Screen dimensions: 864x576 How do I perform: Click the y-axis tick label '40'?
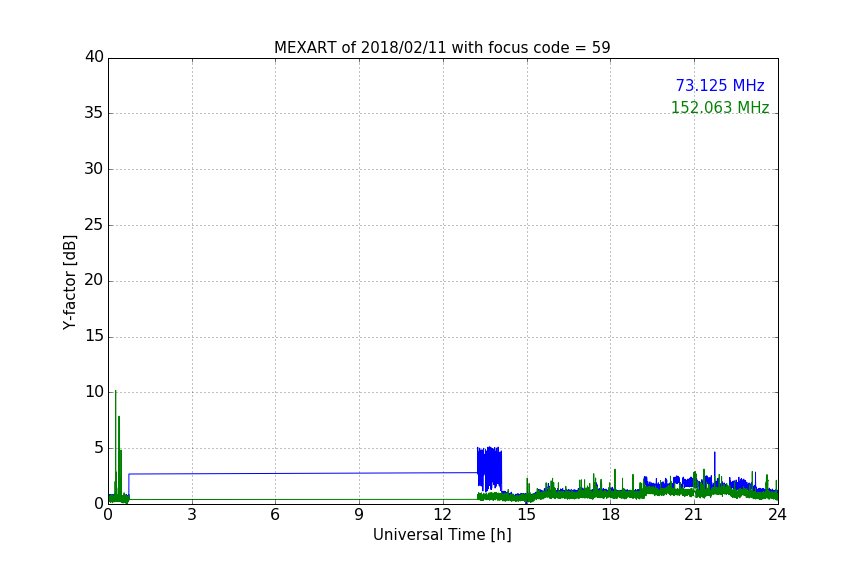pyautogui.click(x=94, y=57)
